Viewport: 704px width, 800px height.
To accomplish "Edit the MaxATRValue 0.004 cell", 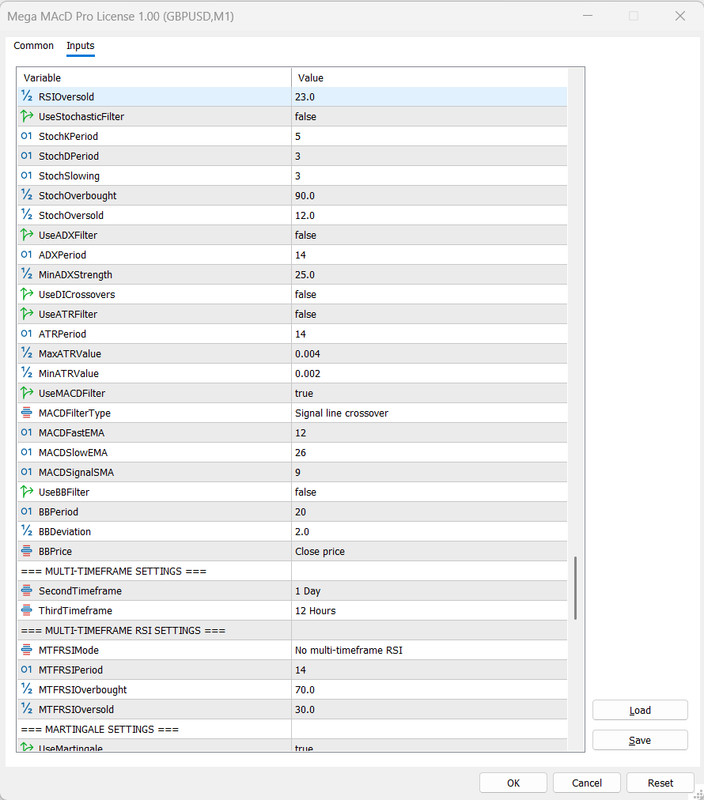I will [429, 354].
